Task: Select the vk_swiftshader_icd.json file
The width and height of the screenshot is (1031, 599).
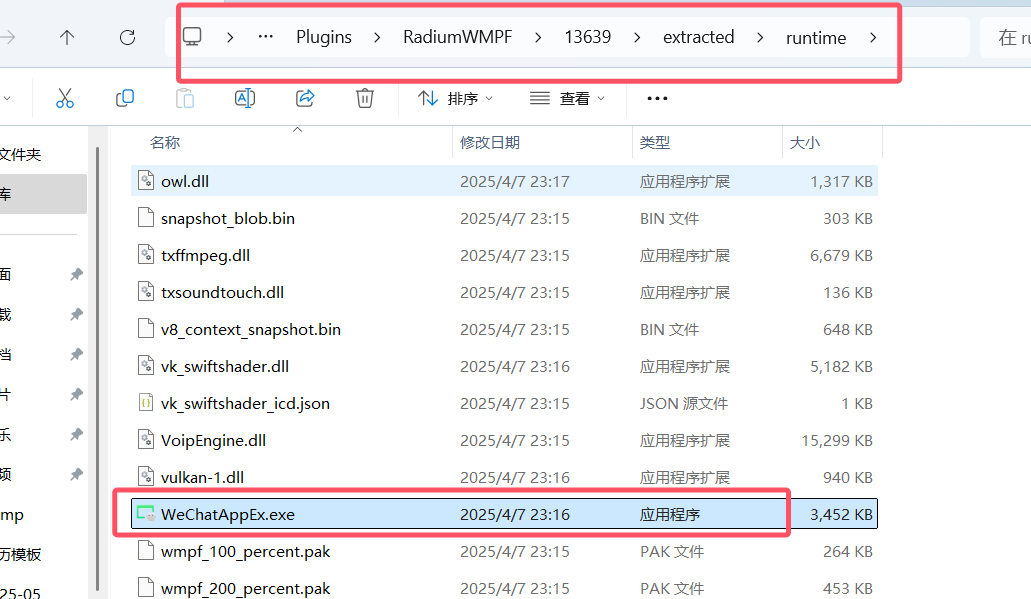Action: [245, 403]
